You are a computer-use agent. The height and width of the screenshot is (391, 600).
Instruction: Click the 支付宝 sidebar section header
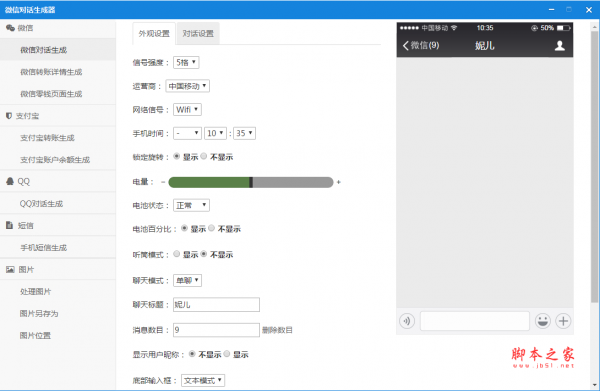[58, 116]
